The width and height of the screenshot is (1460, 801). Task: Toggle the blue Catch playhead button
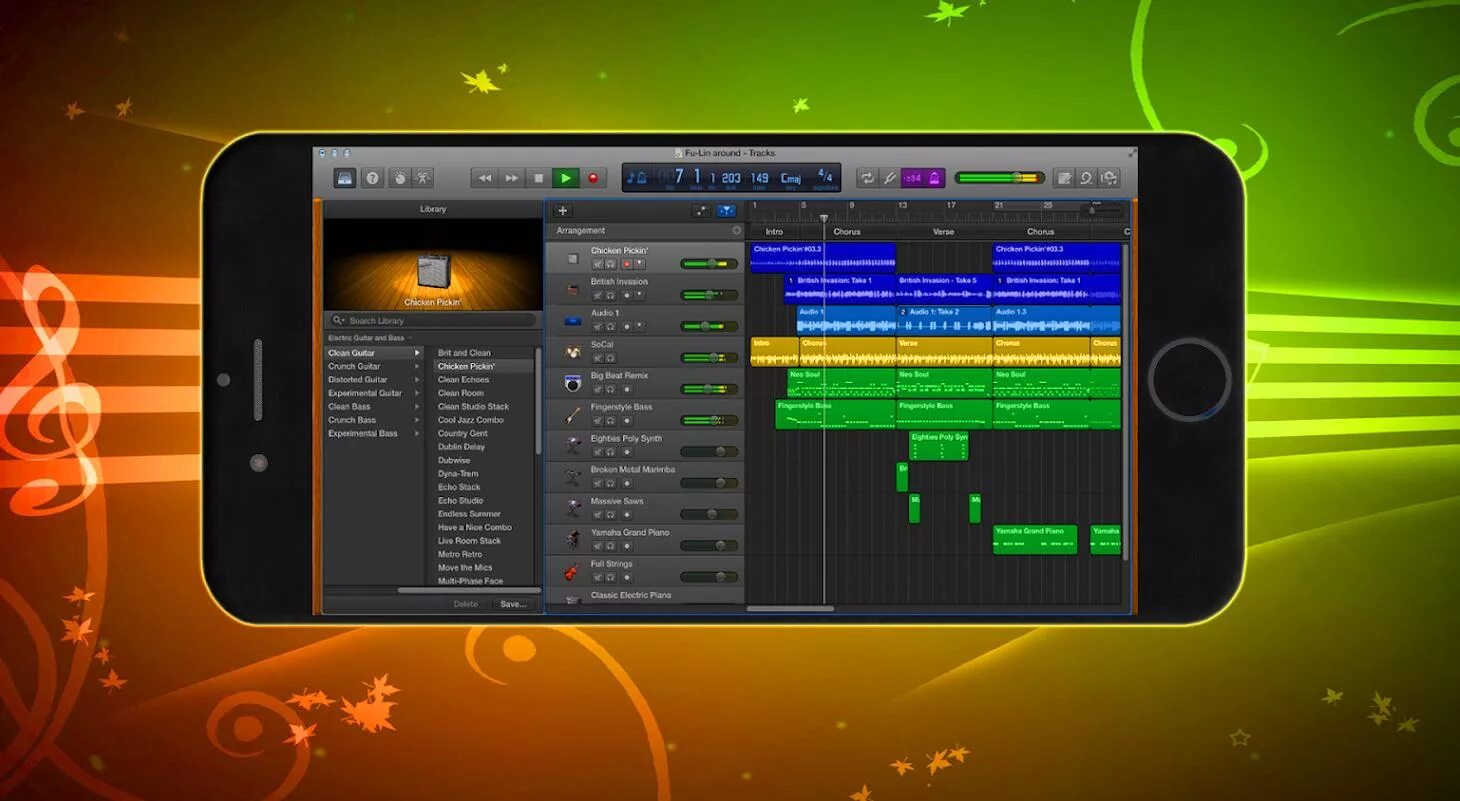pyautogui.click(x=726, y=211)
